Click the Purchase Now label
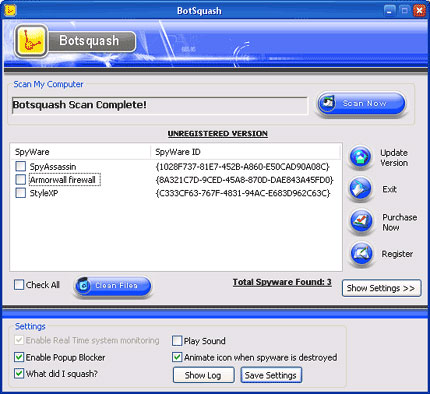Viewport: 430px width, 394px height. 400,222
